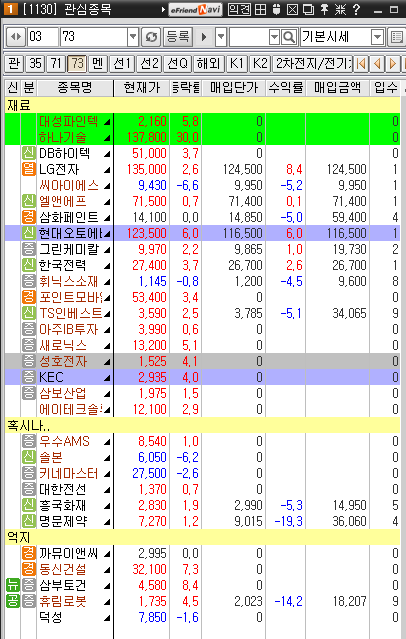Select the 현대오토에버 stock row
The image size is (406, 639).
click(x=203, y=234)
